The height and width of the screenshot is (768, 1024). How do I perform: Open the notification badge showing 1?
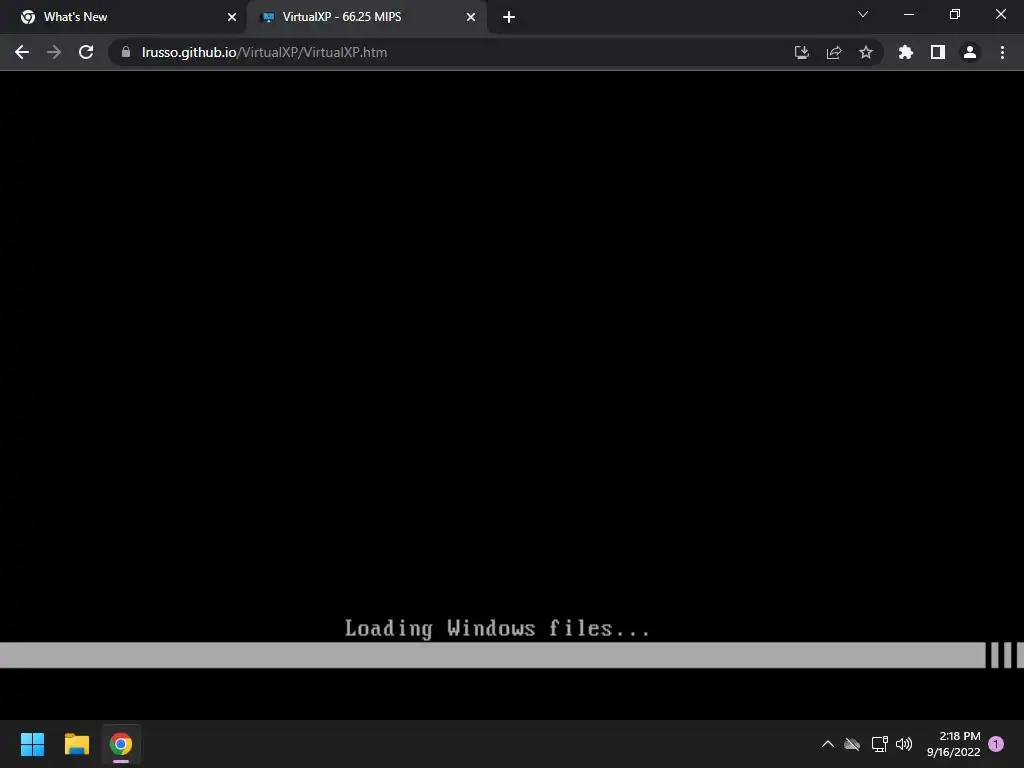[996, 744]
